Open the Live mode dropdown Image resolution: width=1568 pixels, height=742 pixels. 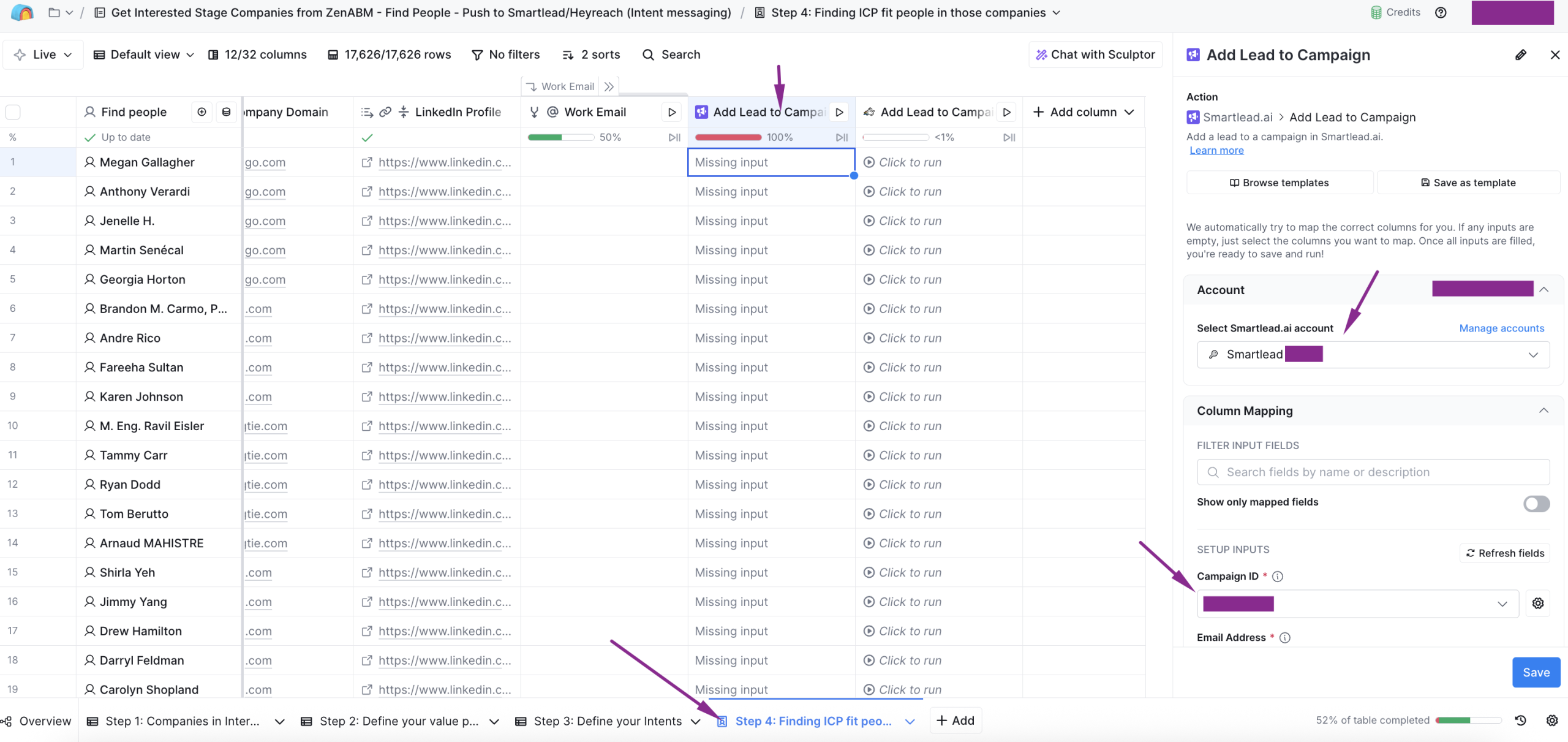(x=42, y=54)
